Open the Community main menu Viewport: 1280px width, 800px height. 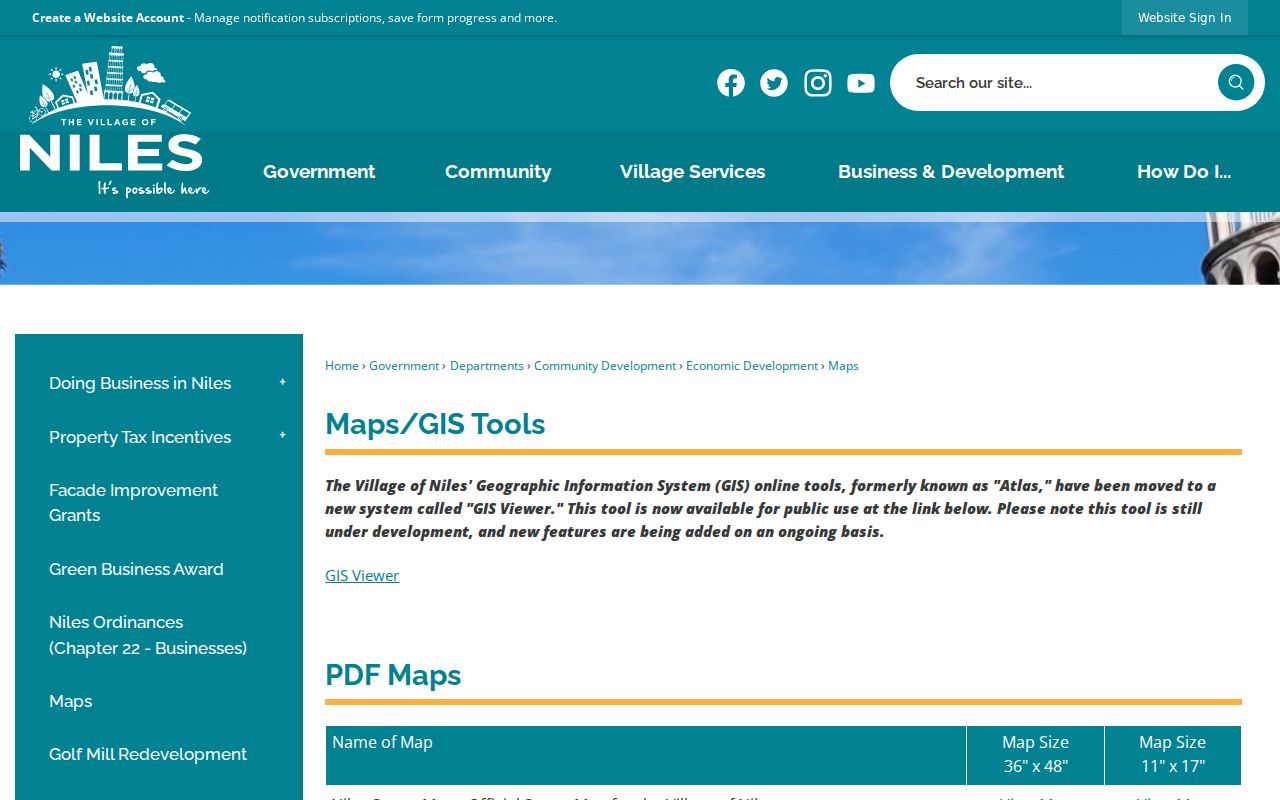(498, 171)
